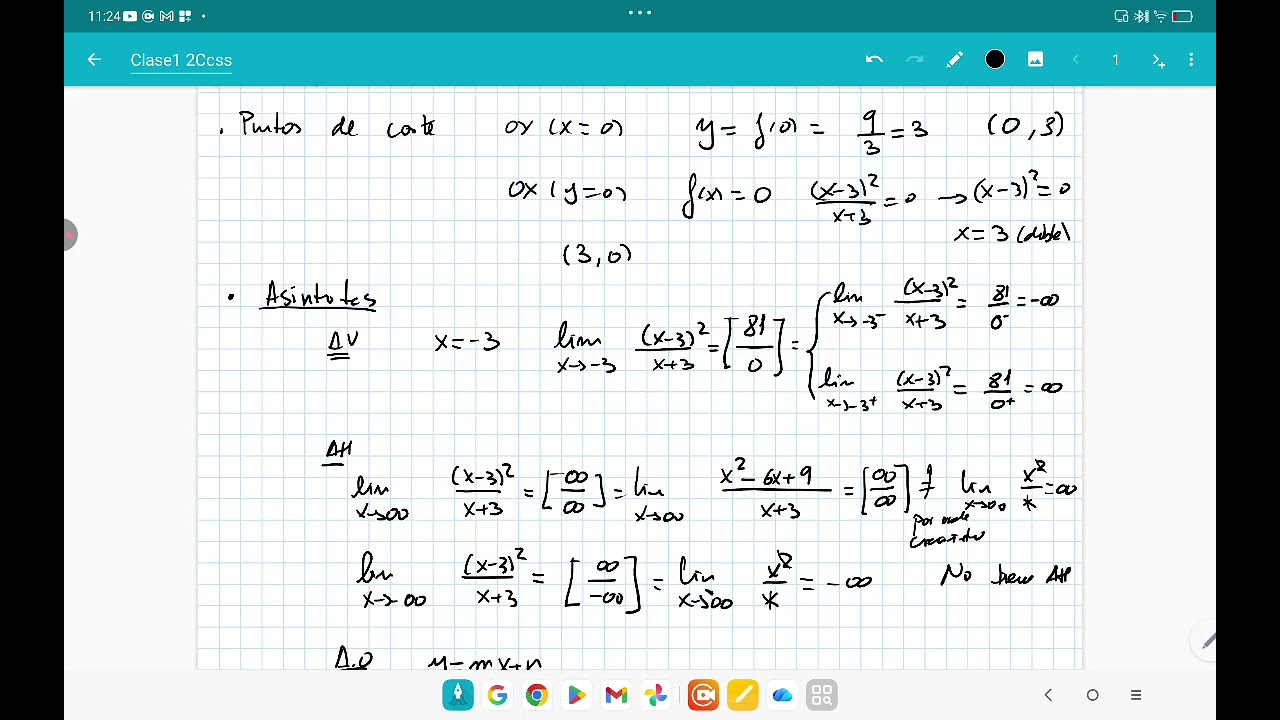Open recent apps navigation button

[1136, 695]
